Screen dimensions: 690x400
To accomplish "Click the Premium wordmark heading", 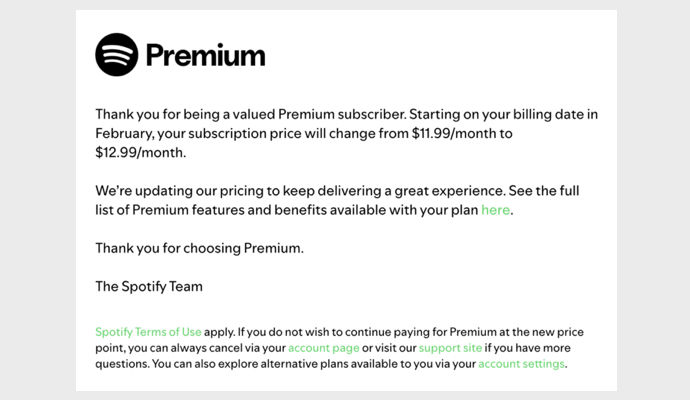I will point(205,55).
